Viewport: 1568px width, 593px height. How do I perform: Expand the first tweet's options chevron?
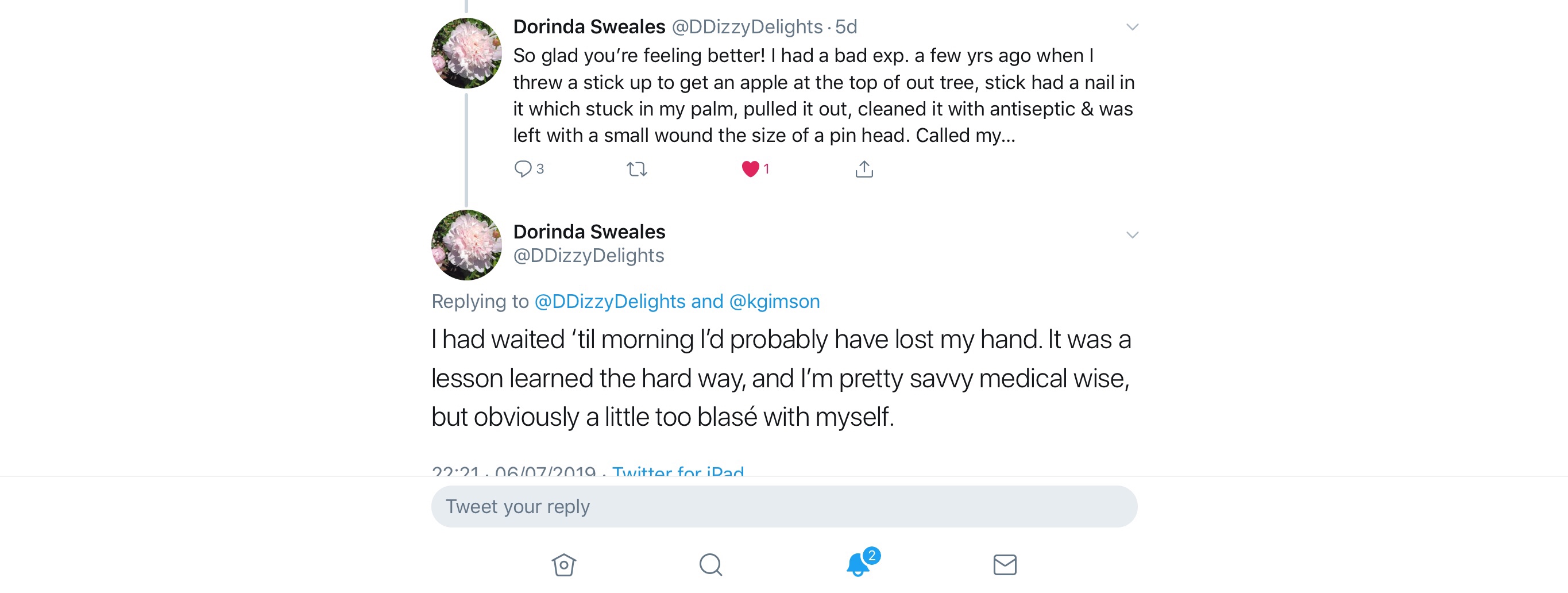coord(1131,27)
